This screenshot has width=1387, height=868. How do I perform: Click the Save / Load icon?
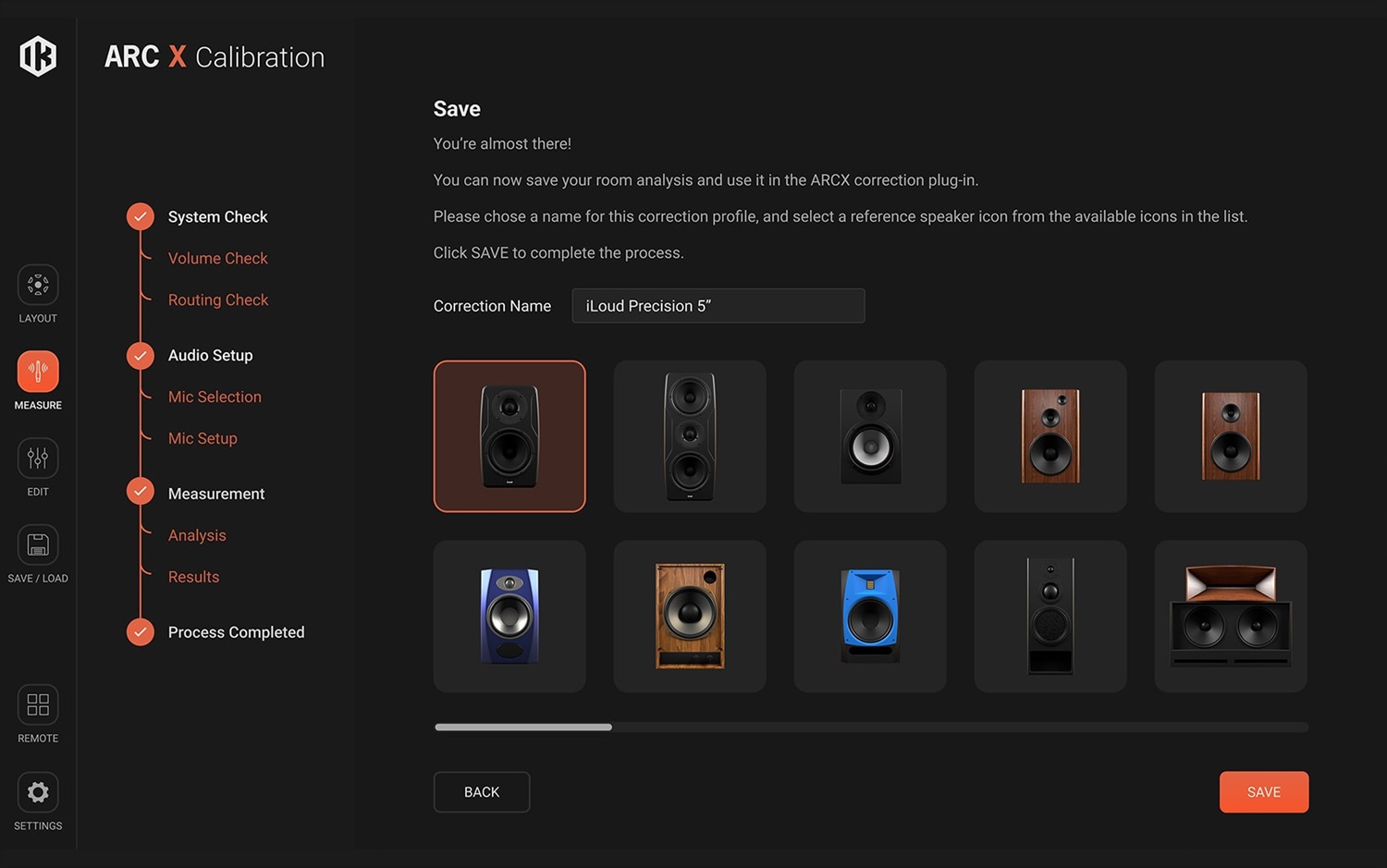coord(37,545)
